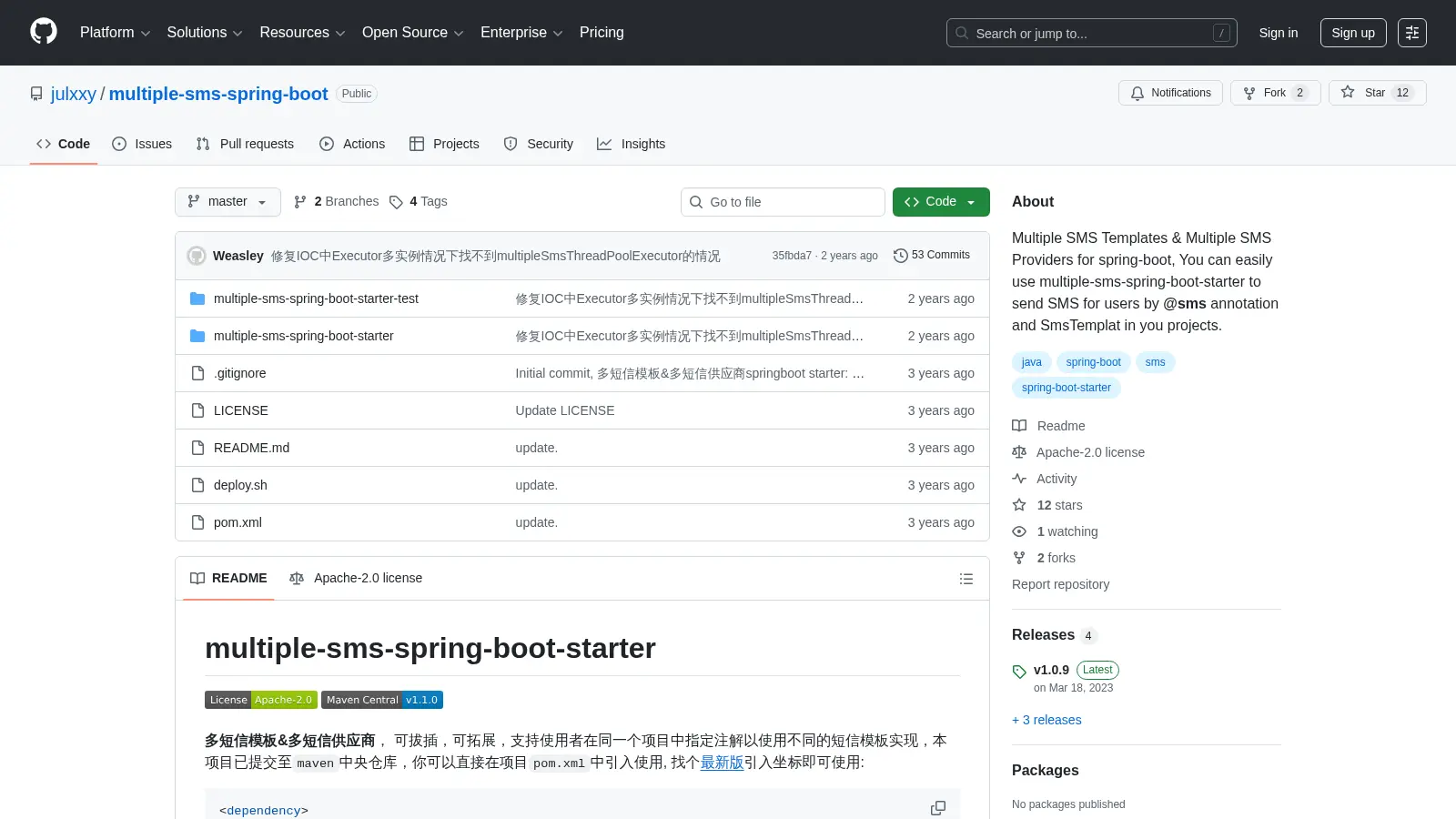Viewport: 1456px width, 819px height.
Task: Open commit history clock icon
Action: (x=900, y=256)
